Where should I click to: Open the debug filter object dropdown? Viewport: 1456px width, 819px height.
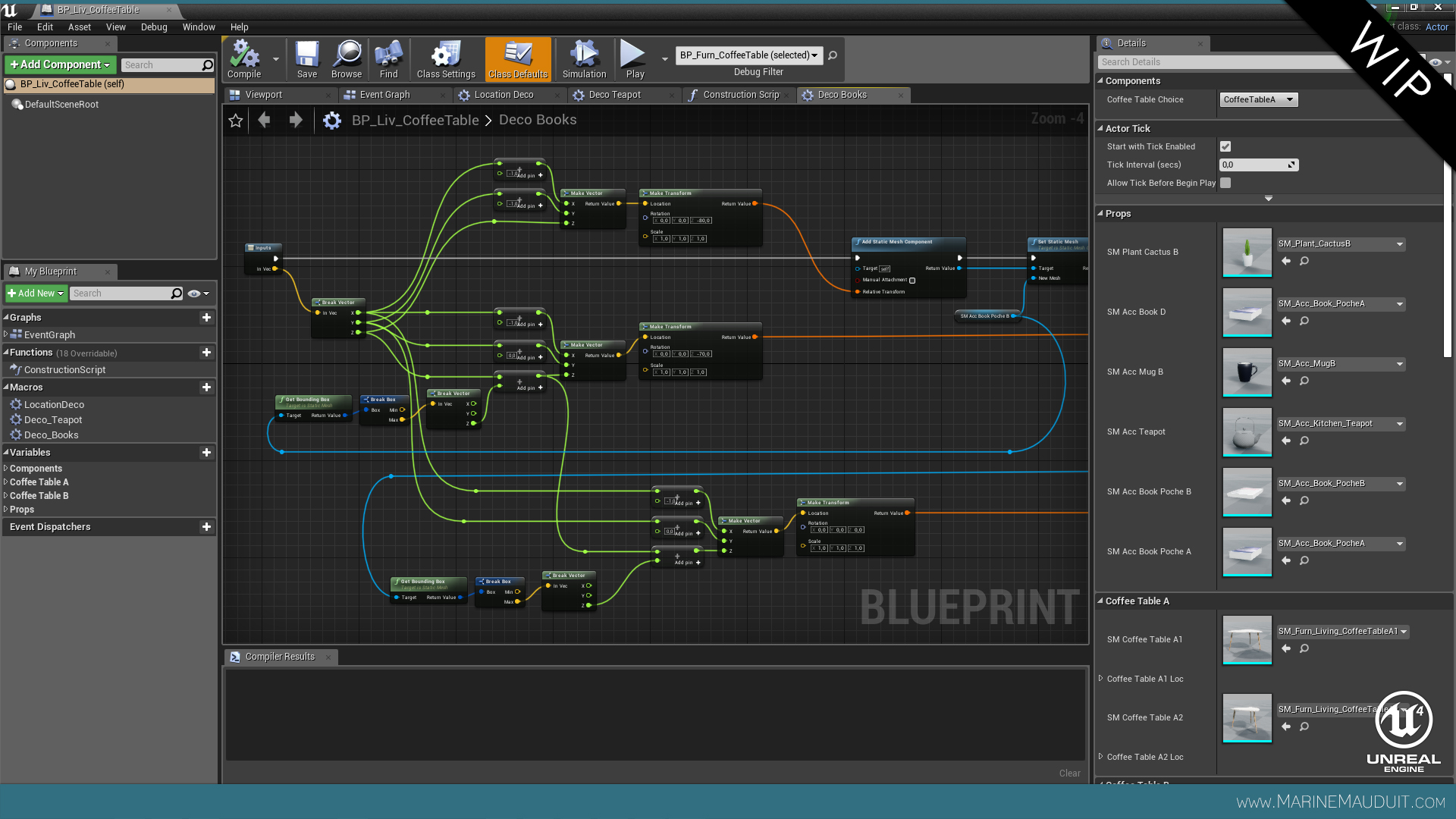[748, 55]
